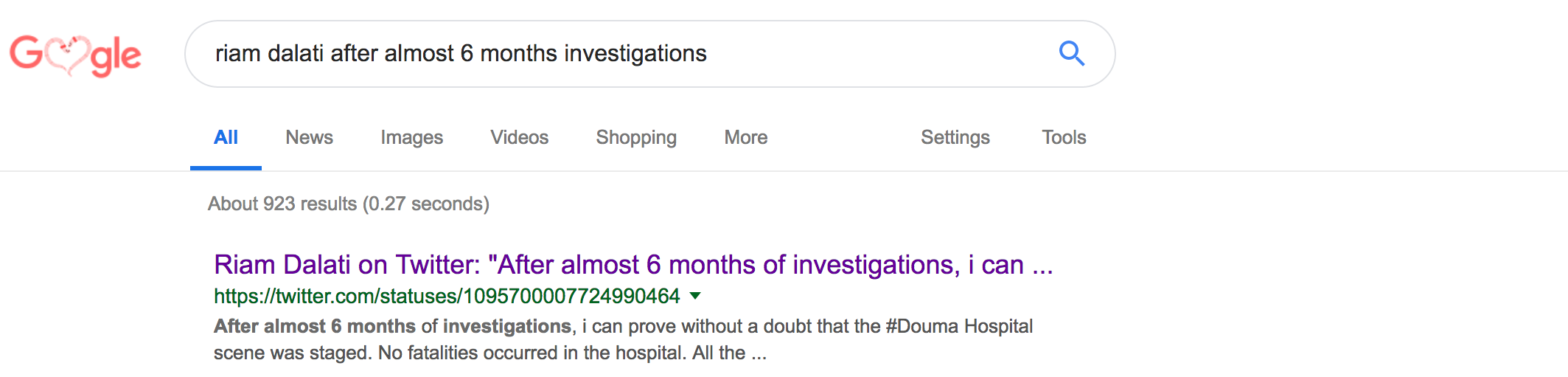This screenshot has height=377, width=1568.
Task: Open the Shopping tab
Action: click(x=636, y=138)
